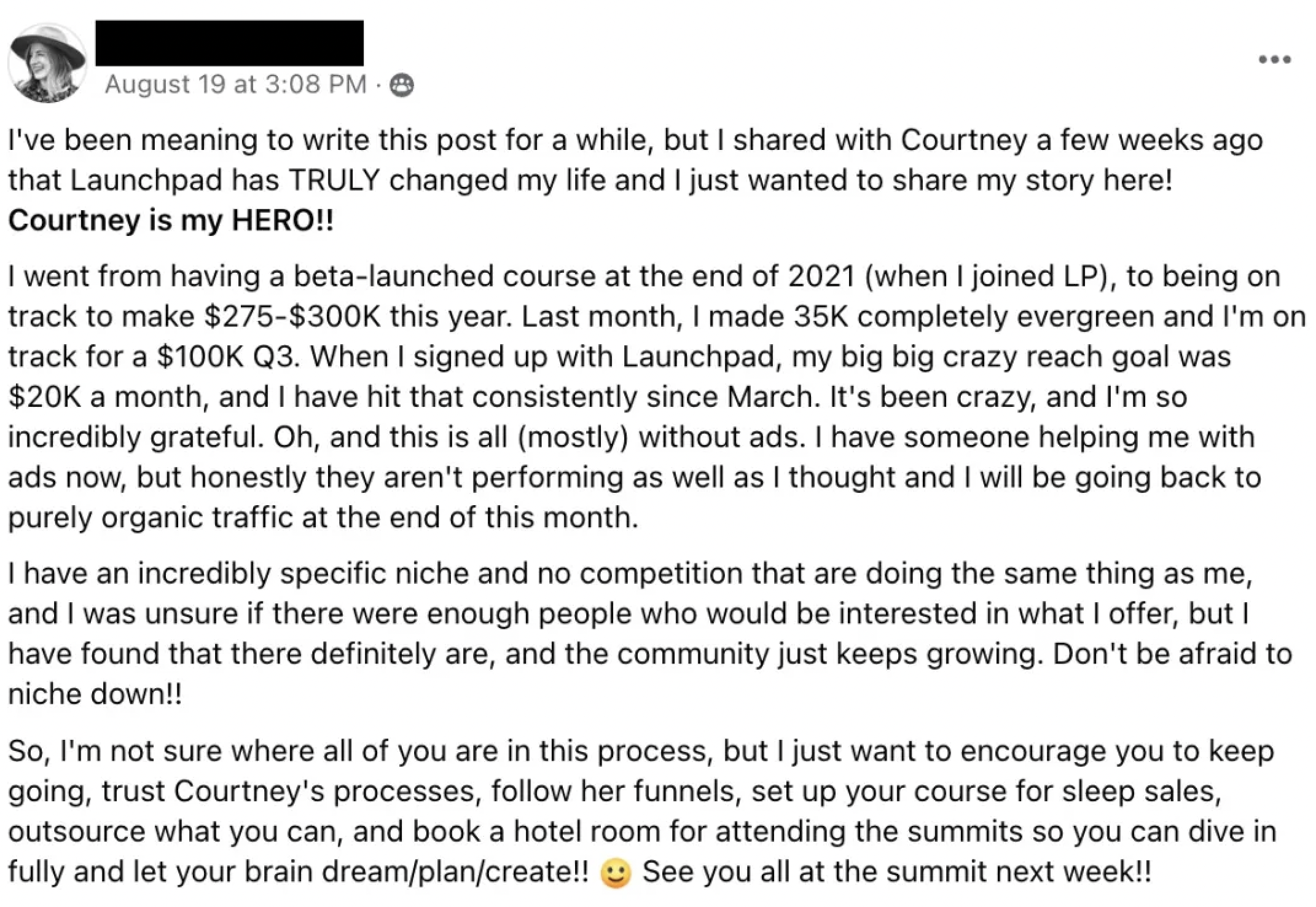
Task: Click the smiley face emoji in post
Action: [615, 873]
